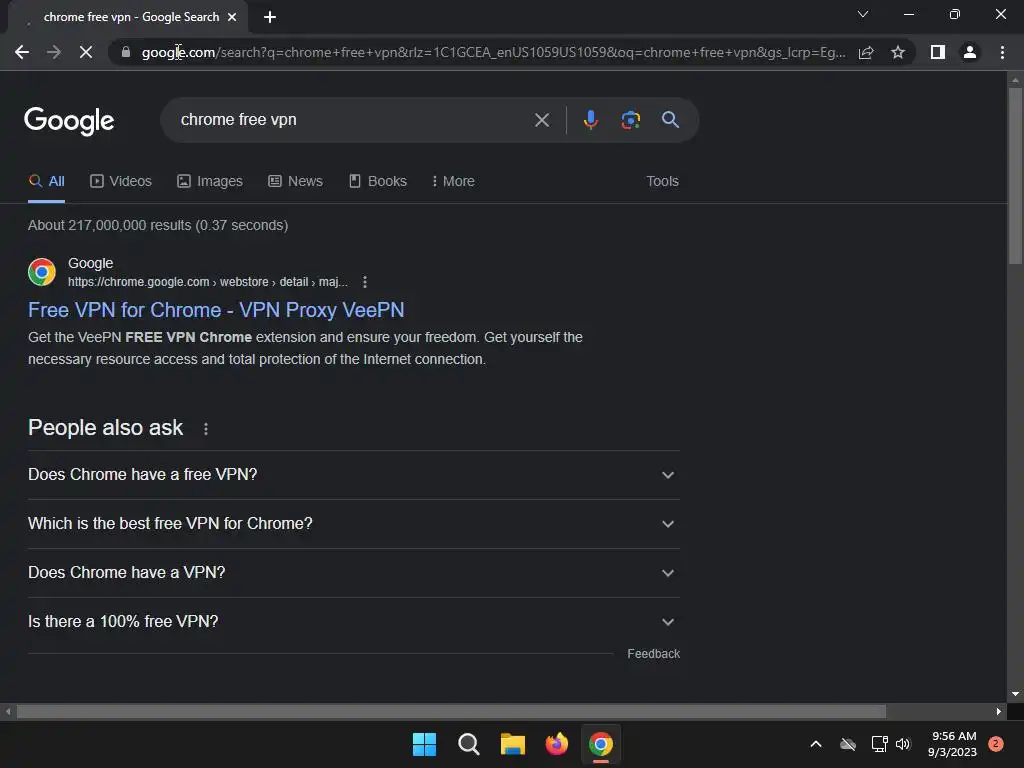Open People also ask options menu
Viewport: 1024px width, 768px height.
(x=206, y=428)
